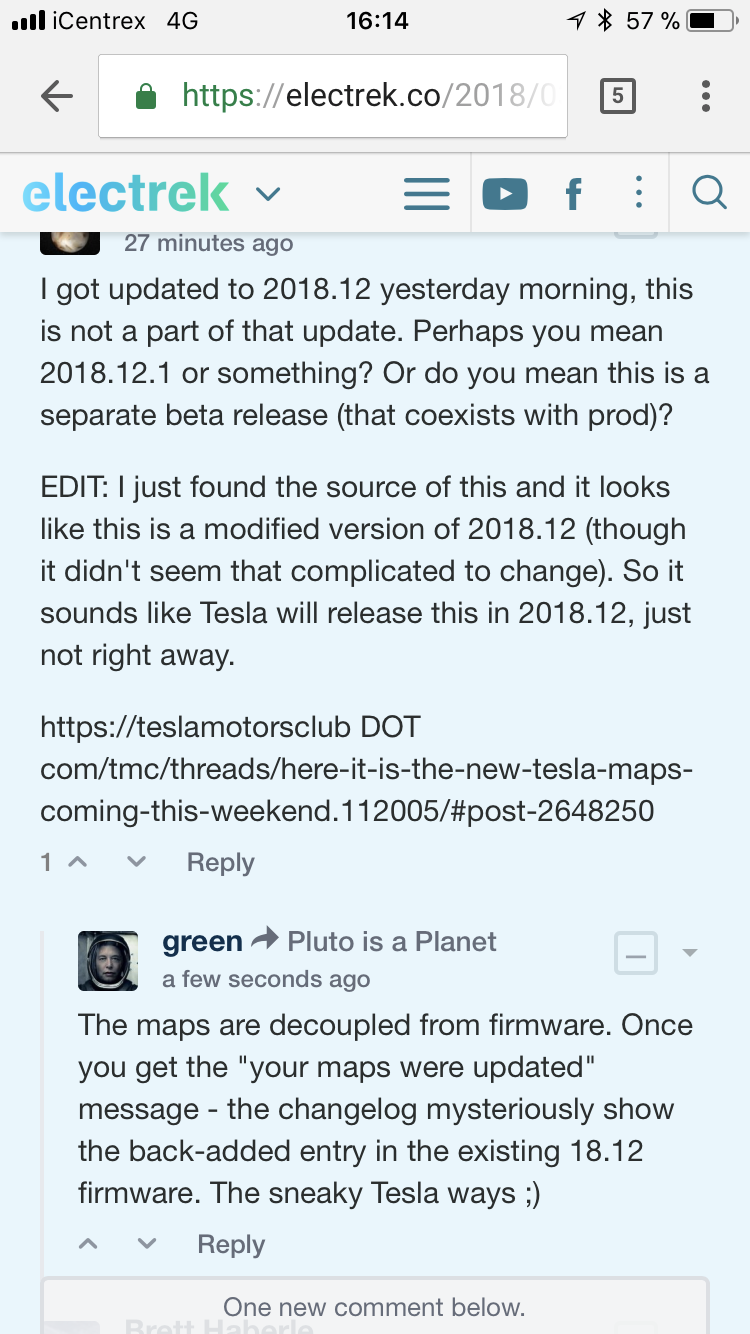Tap the electrek.co address bar
Image resolution: width=750 pixels, height=1334 pixels.
[333, 96]
